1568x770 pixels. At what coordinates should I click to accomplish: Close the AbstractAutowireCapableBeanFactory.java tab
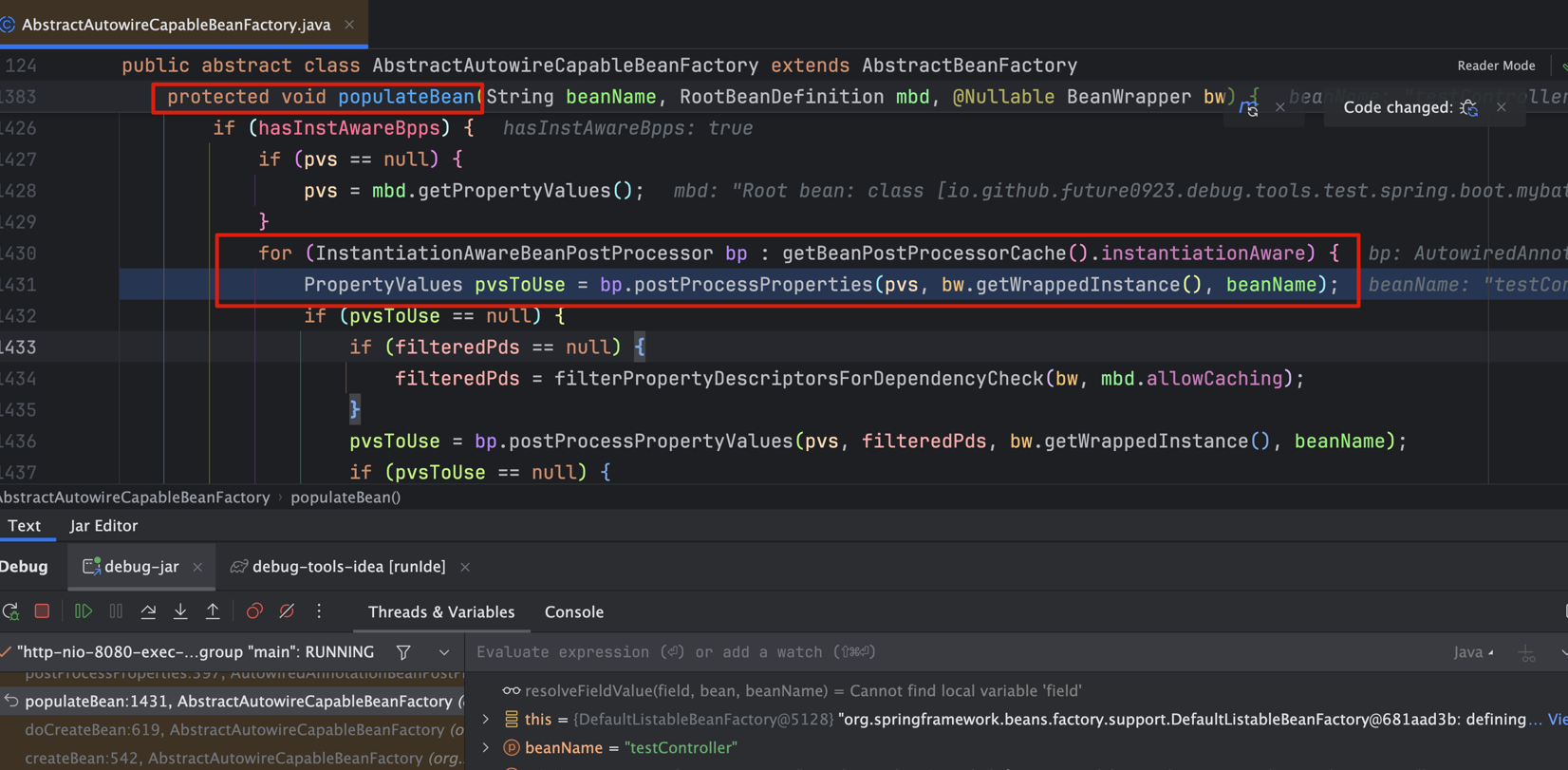point(349,25)
